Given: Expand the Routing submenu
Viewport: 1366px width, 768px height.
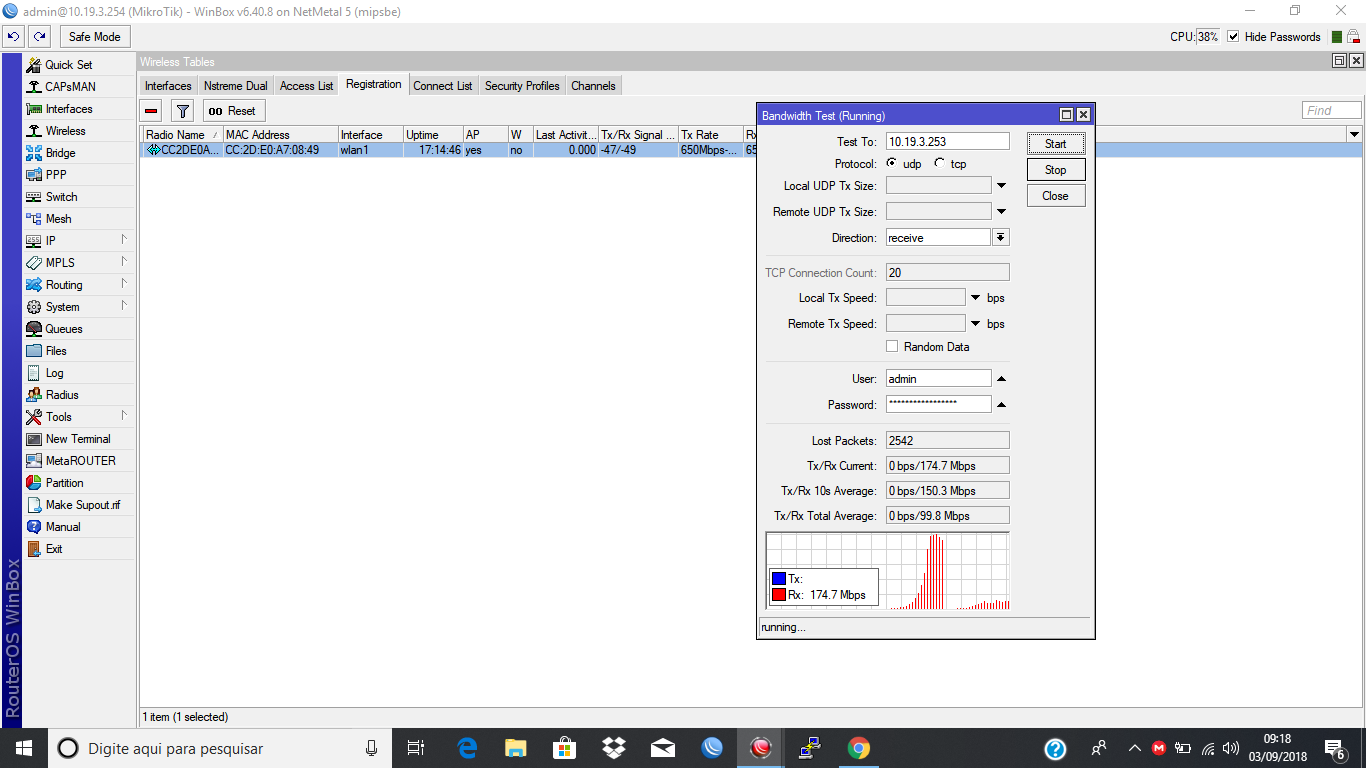Looking at the screenshot, I should 124,284.
